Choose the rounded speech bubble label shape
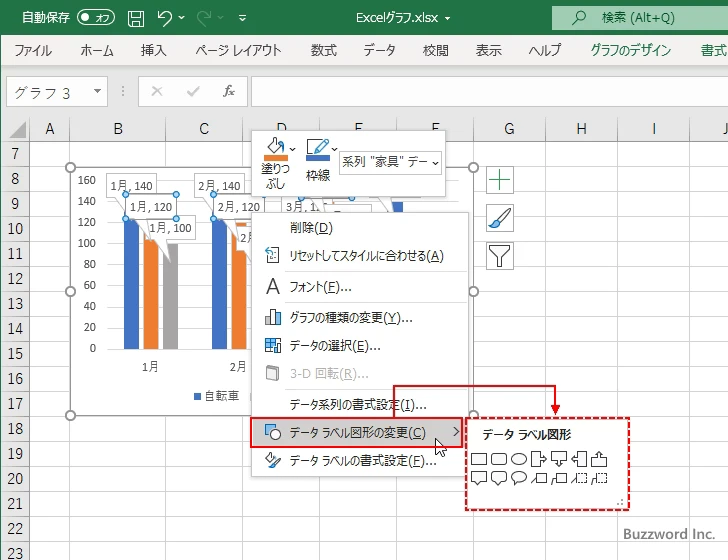The image size is (728, 560). (x=499, y=478)
